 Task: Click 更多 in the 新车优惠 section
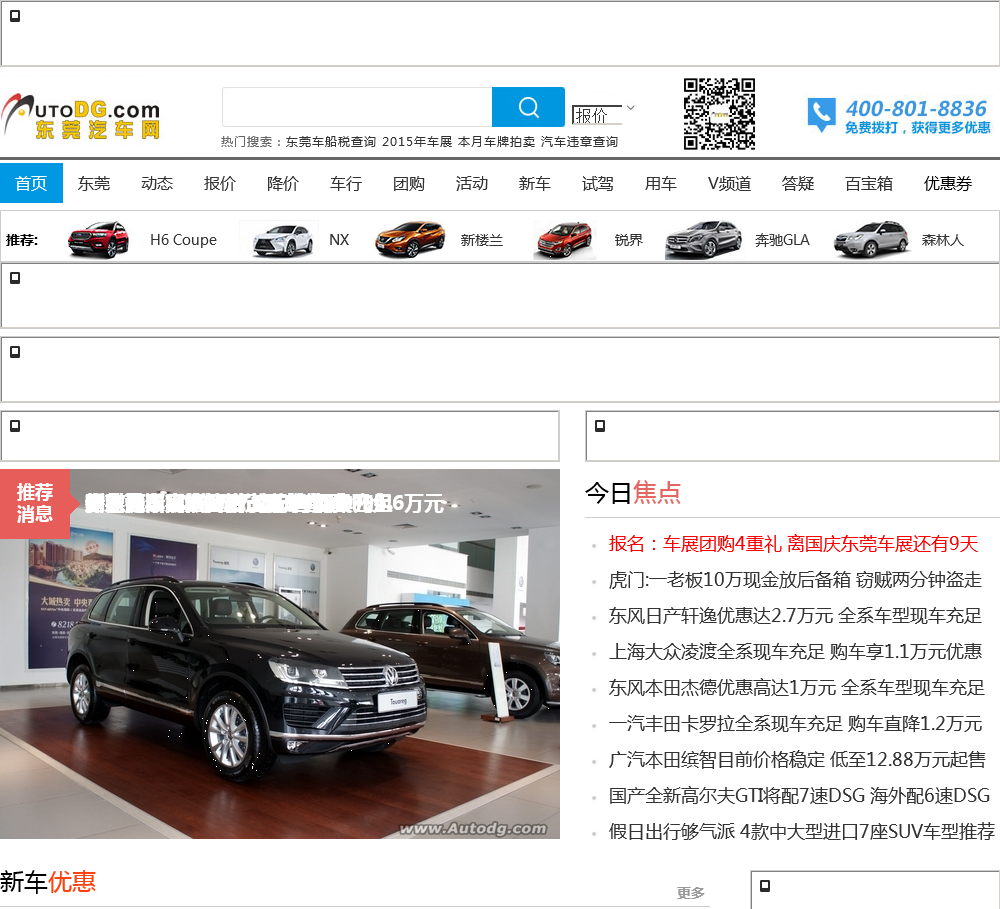(691, 892)
